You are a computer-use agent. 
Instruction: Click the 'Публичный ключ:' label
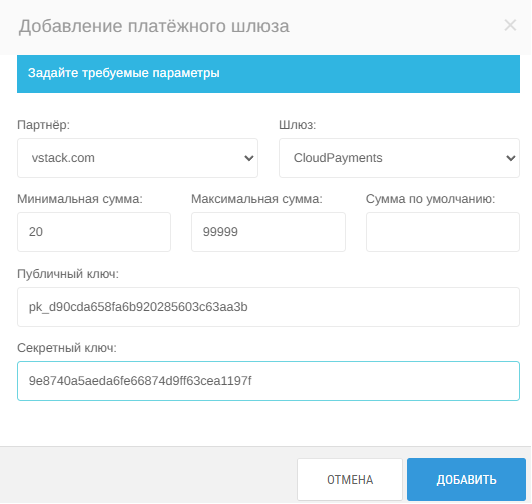(x=68, y=274)
